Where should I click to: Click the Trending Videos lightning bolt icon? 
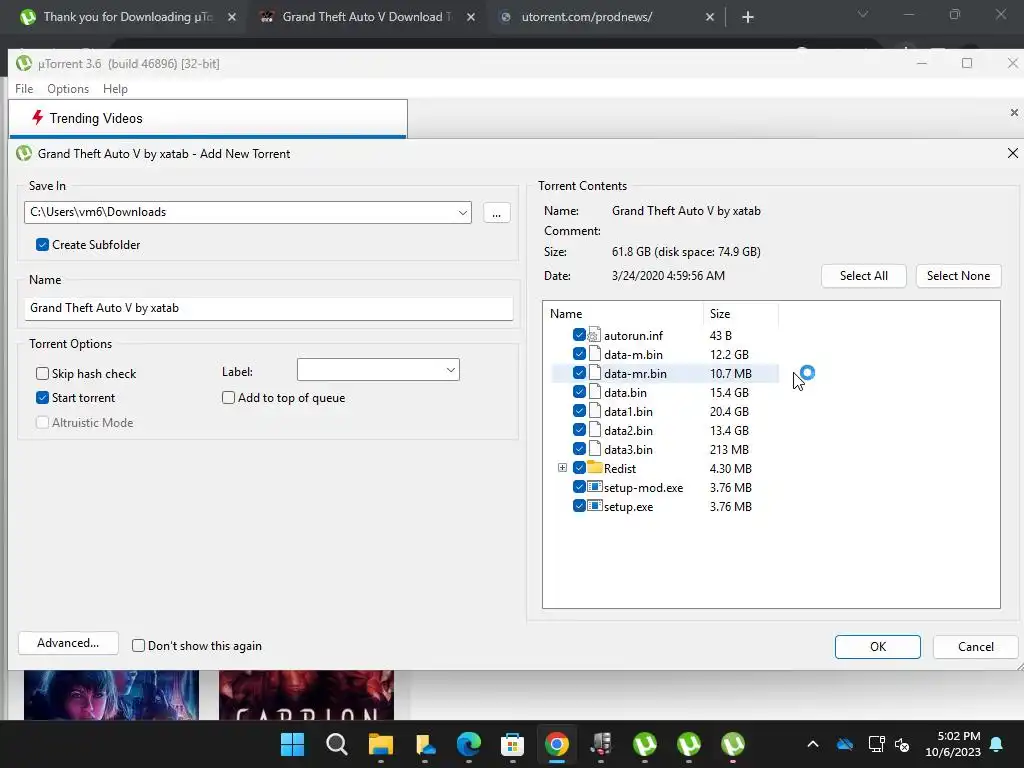coord(37,118)
